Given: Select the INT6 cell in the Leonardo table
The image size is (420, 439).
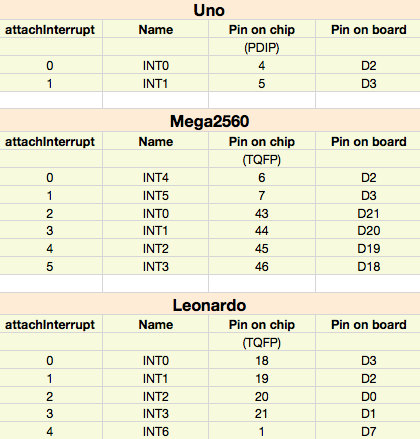Looking at the screenshot, I should [x=156, y=432].
